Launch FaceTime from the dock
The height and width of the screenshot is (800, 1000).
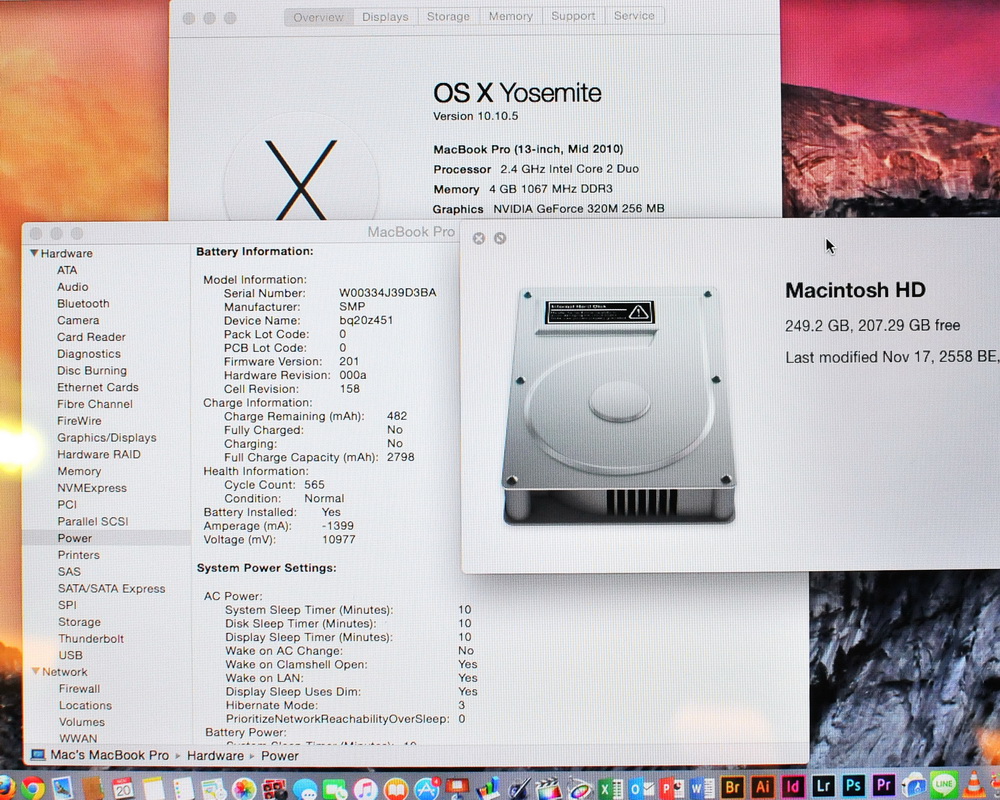point(335,789)
